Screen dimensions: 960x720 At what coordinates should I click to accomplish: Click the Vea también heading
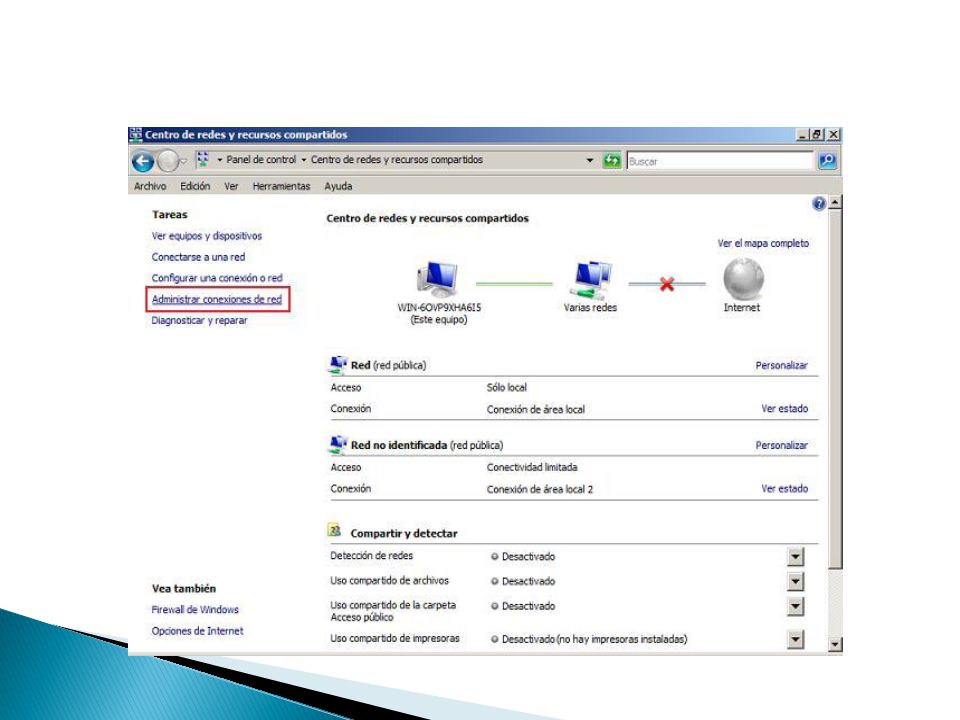[x=184, y=588]
